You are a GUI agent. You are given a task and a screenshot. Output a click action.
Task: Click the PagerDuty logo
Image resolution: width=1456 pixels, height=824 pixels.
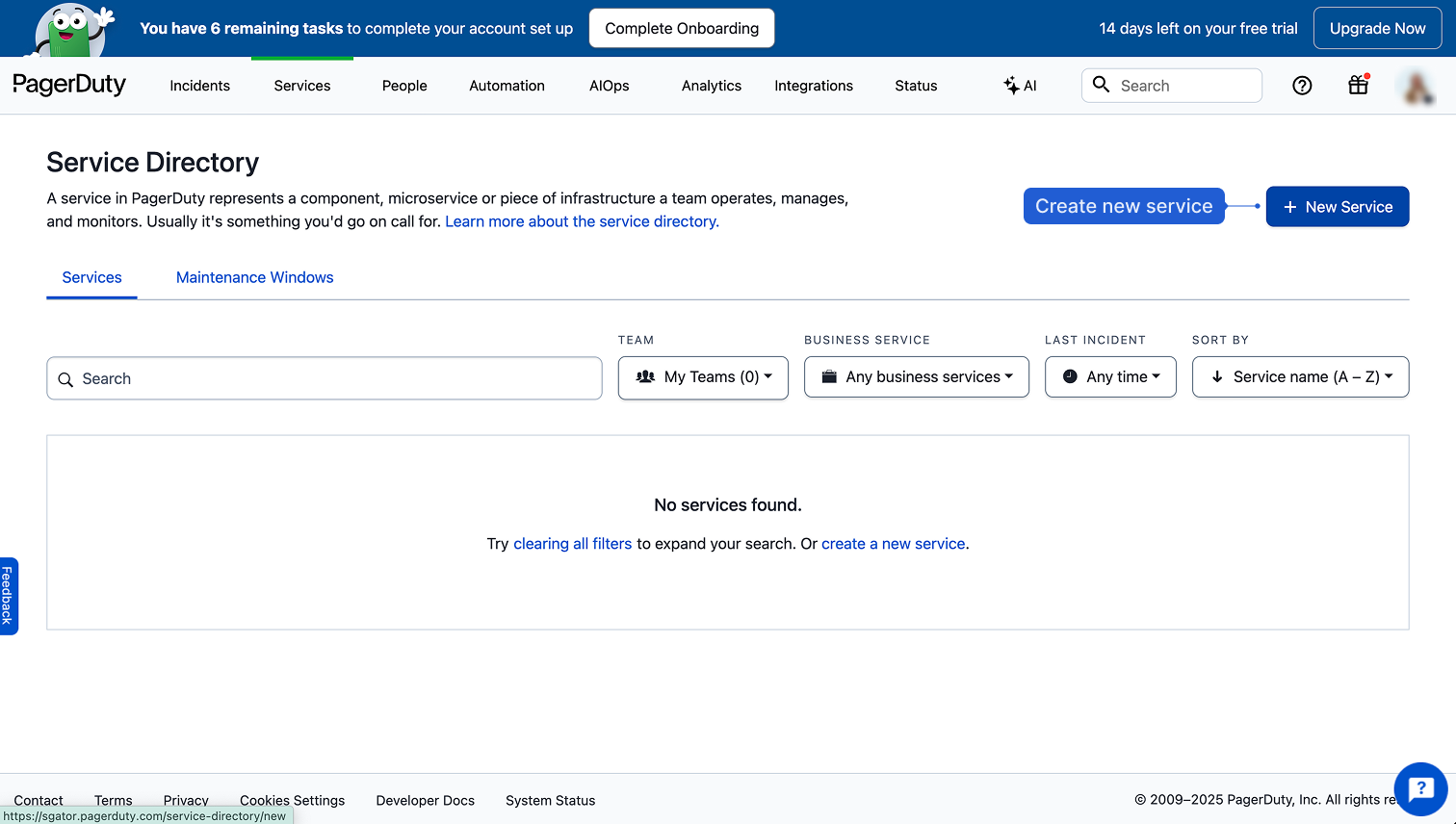[x=69, y=85]
